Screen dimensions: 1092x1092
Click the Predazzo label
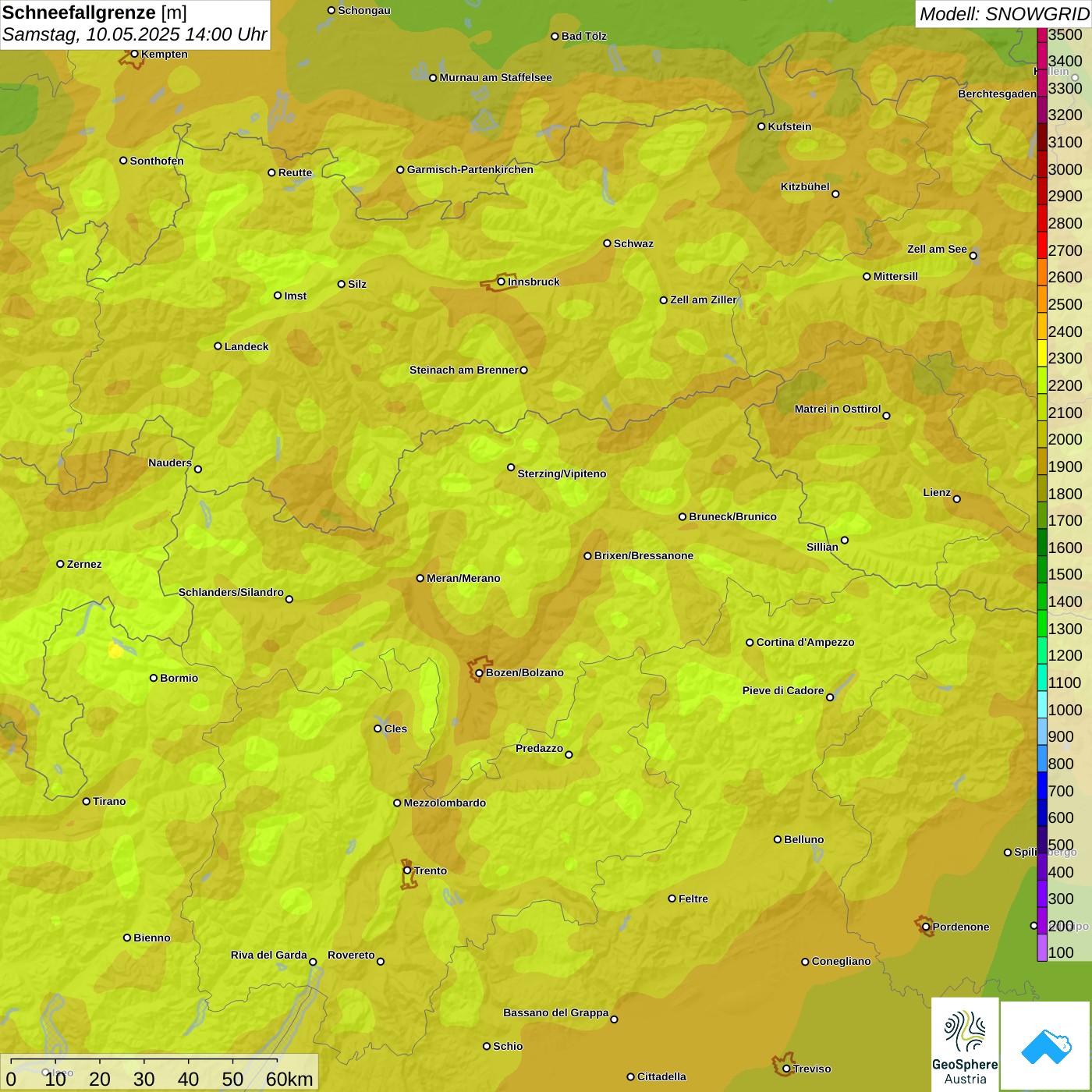click(539, 748)
